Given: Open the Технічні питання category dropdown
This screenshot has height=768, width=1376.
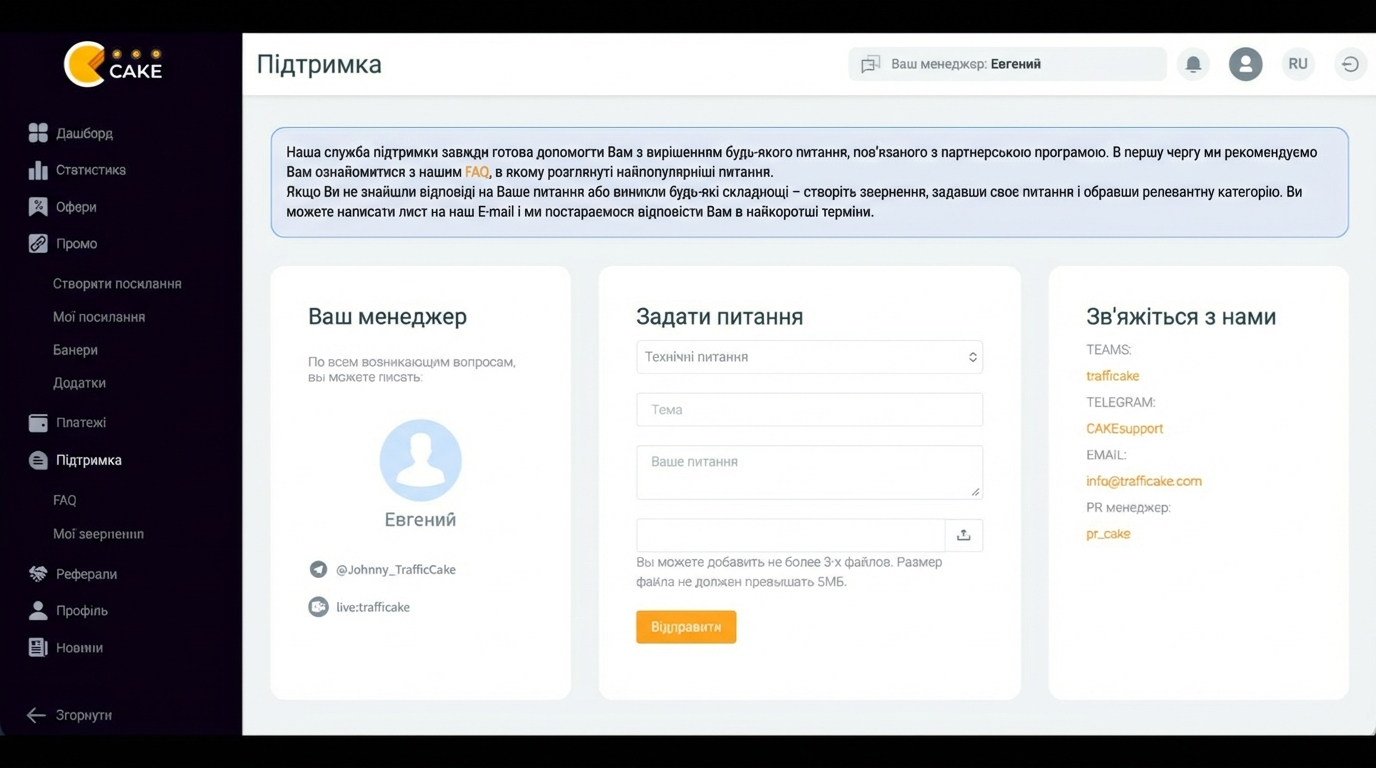Looking at the screenshot, I should point(809,357).
